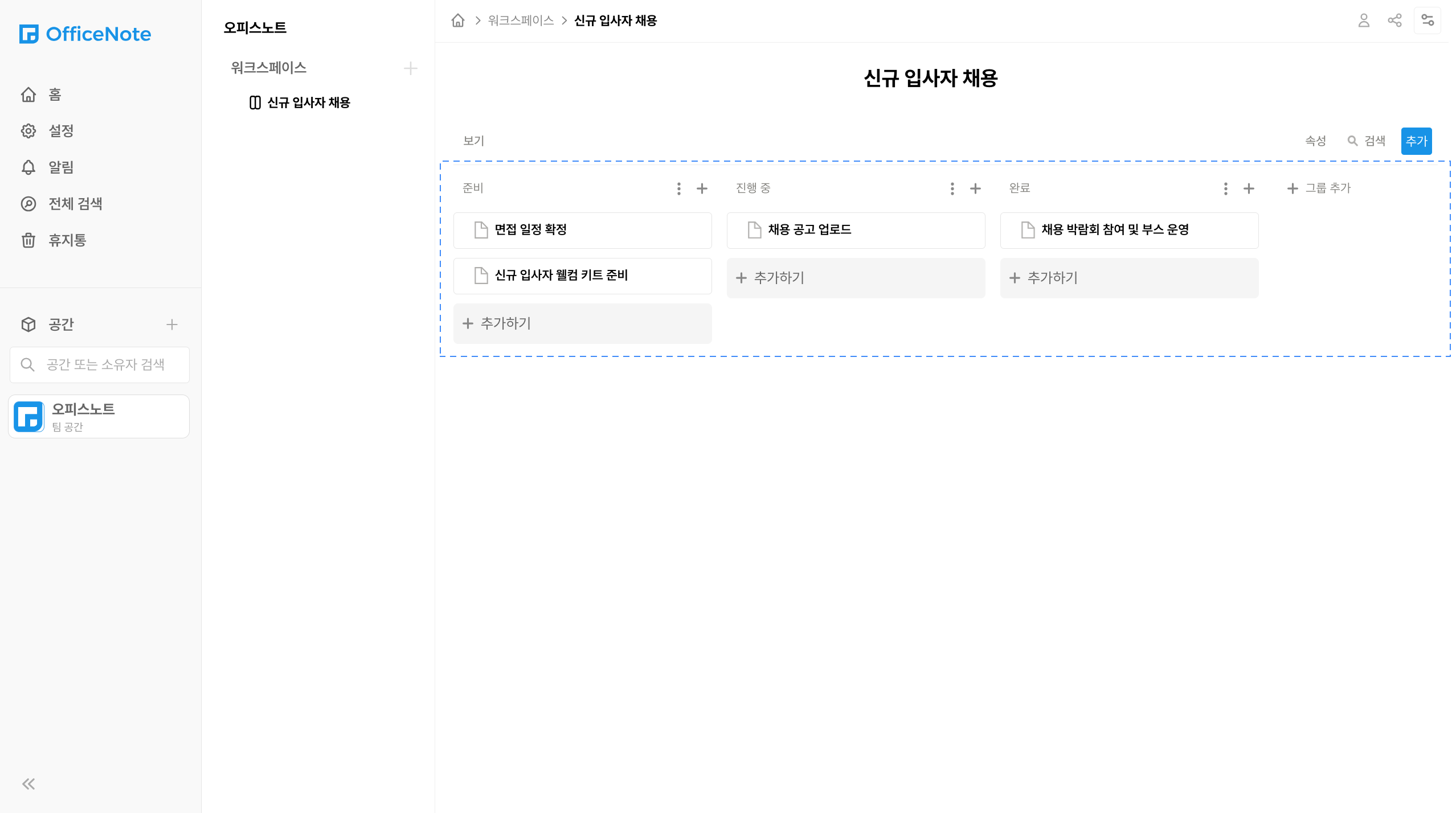Image resolution: width=1456 pixels, height=813 pixels.
Task: Select 신규 입사자 채용 in workspace tree
Action: pyautogui.click(x=308, y=102)
